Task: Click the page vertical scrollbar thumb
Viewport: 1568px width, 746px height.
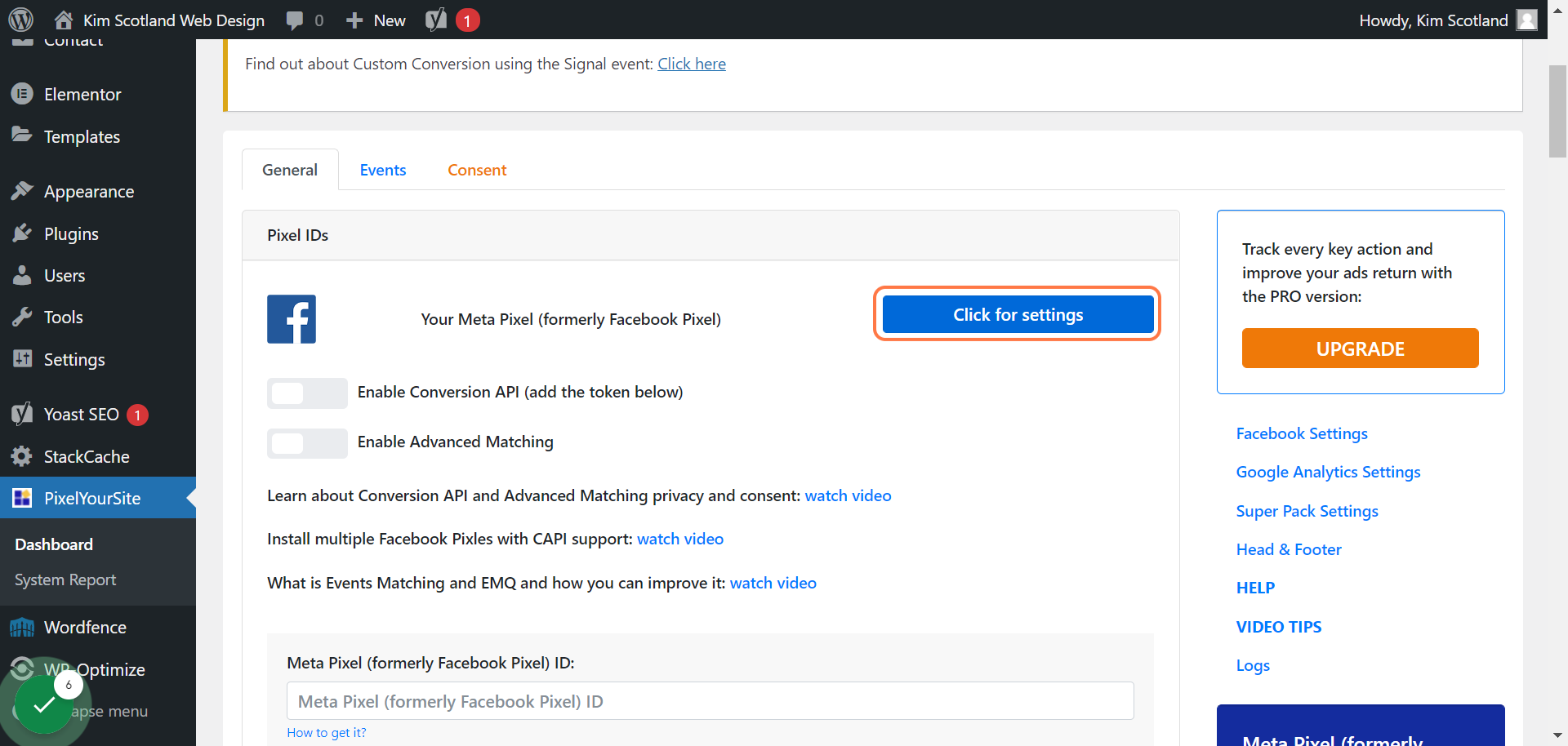Action: tap(1557, 111)
